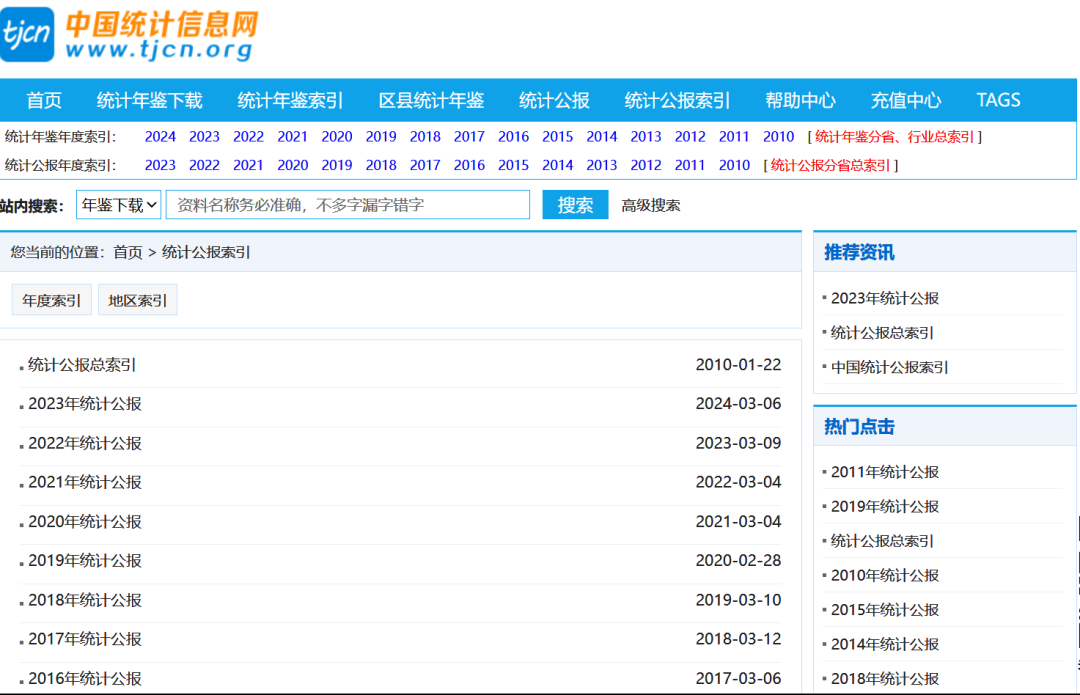Select 区县统计年鉴 in the navigation bar

tap(431, 100)
